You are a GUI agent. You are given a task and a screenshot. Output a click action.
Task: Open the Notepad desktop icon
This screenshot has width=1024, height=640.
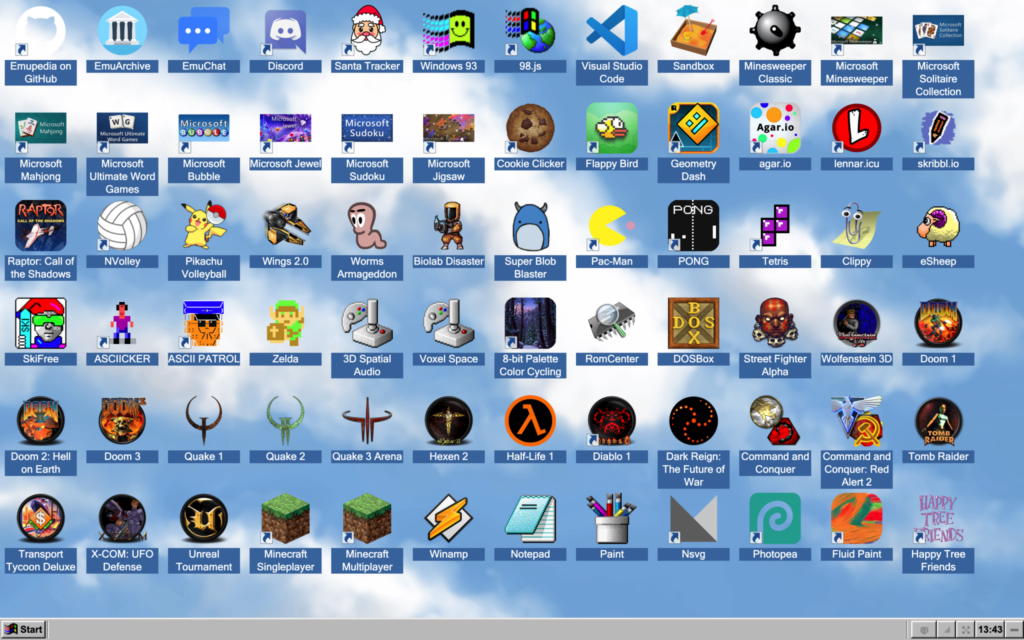tap(530, 518)
